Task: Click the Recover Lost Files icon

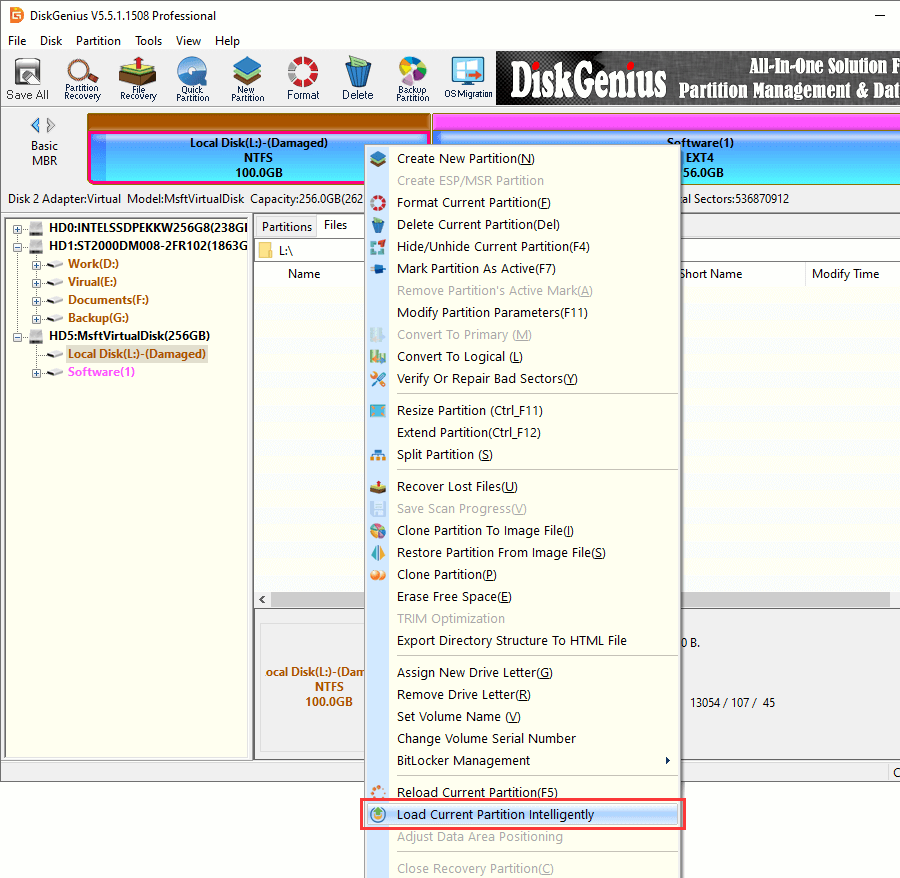Action: (378, 487)
